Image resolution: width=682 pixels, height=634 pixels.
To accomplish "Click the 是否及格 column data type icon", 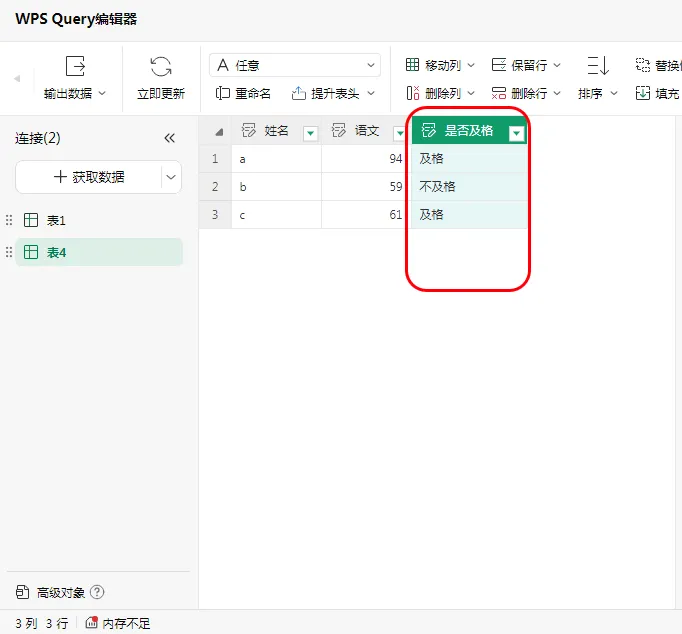I will click(x=428, y=130).
